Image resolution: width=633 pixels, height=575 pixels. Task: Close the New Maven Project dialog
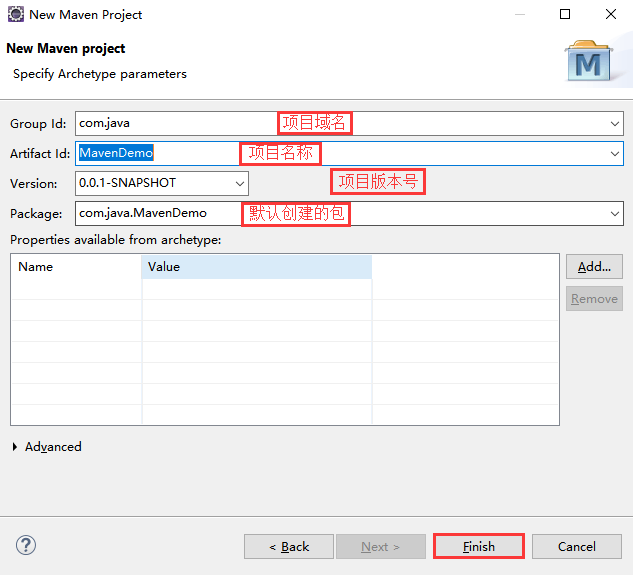(611, 14)
